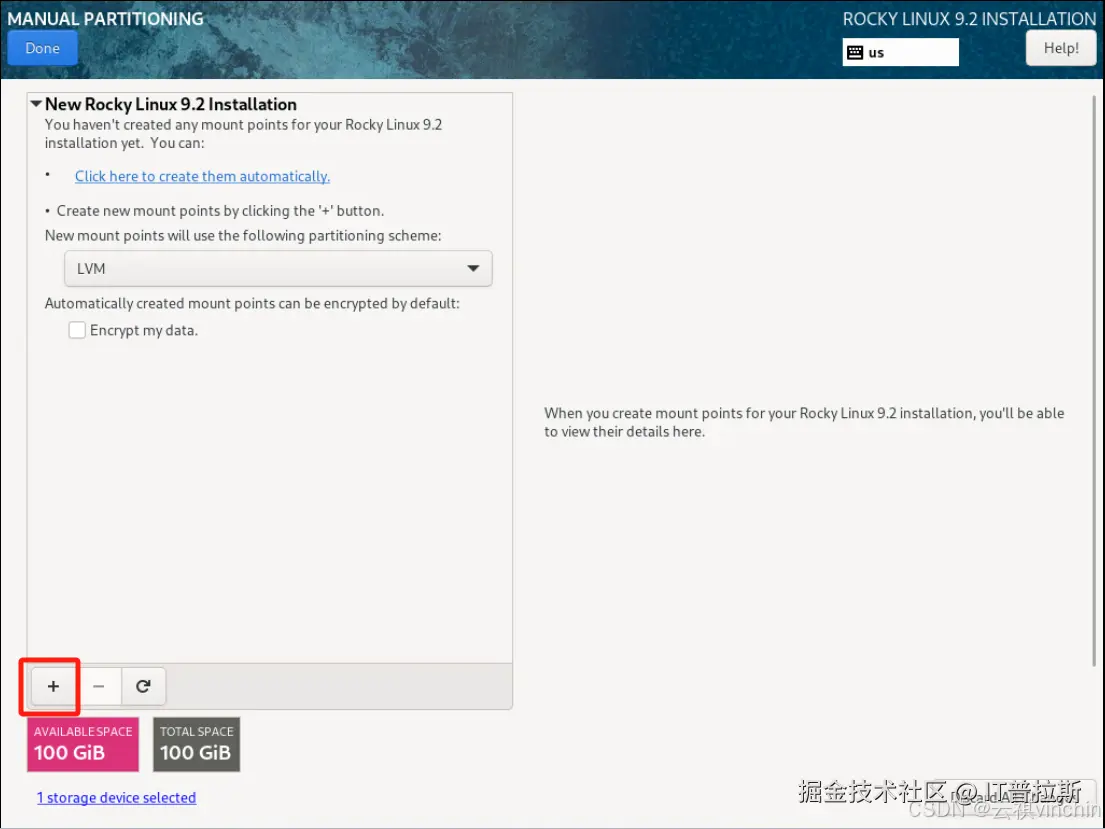Open the LVM partitioning scheme dropdown
The height and width of the screenshot is (829, 1105).
[278, 269]
